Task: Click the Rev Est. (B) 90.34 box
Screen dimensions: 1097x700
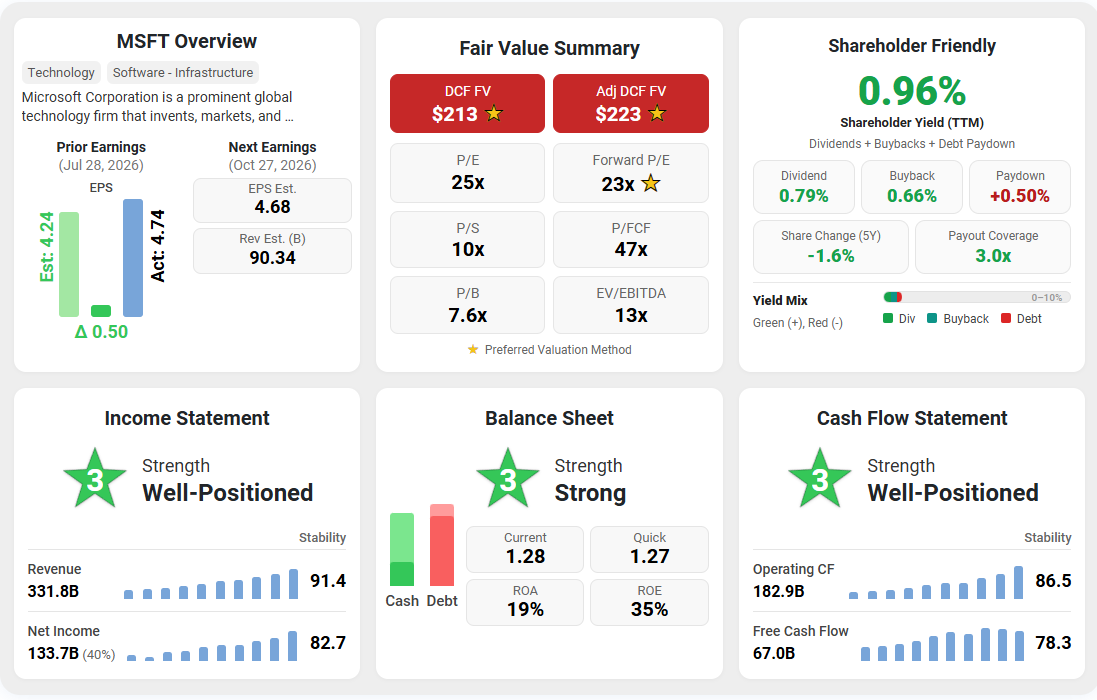Action: coord(272,250)
